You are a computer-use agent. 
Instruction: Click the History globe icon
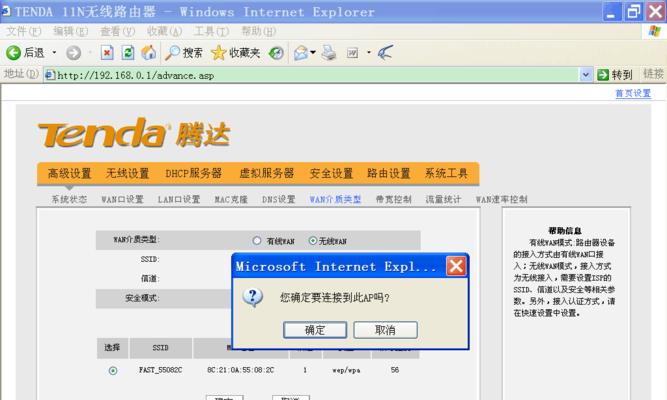pyautogui.click(x=276, y=53)
